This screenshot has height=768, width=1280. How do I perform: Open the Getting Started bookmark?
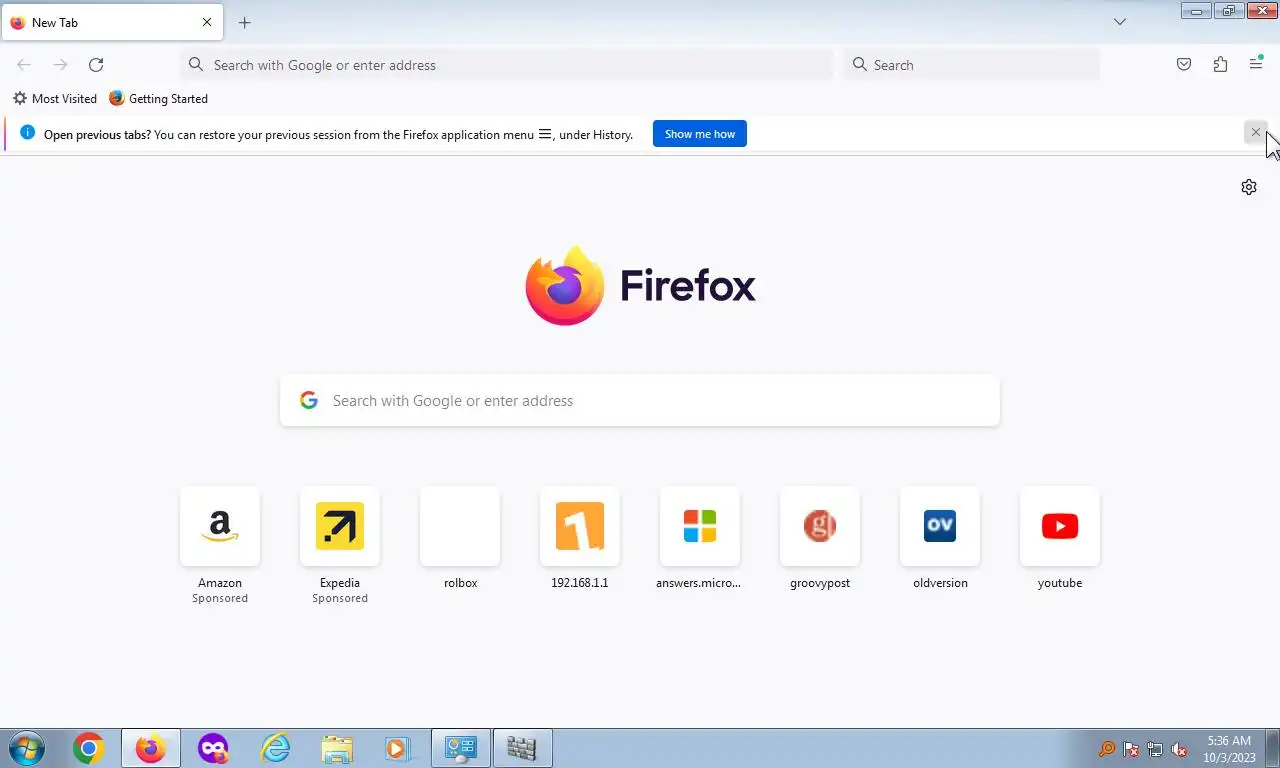click(159, 98)
